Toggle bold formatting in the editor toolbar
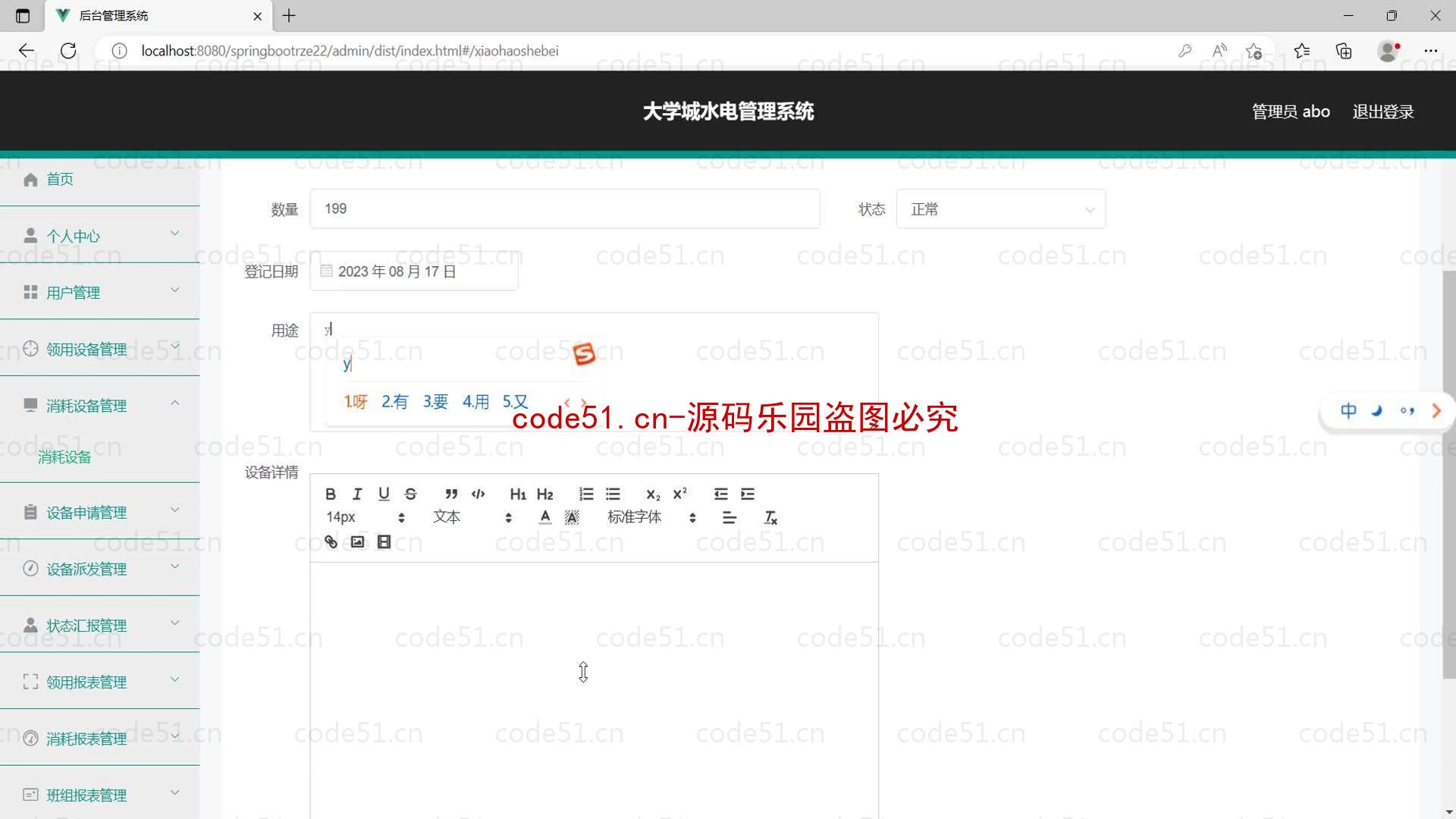The height and width of the screenshot is (819, 1456). 331,494
